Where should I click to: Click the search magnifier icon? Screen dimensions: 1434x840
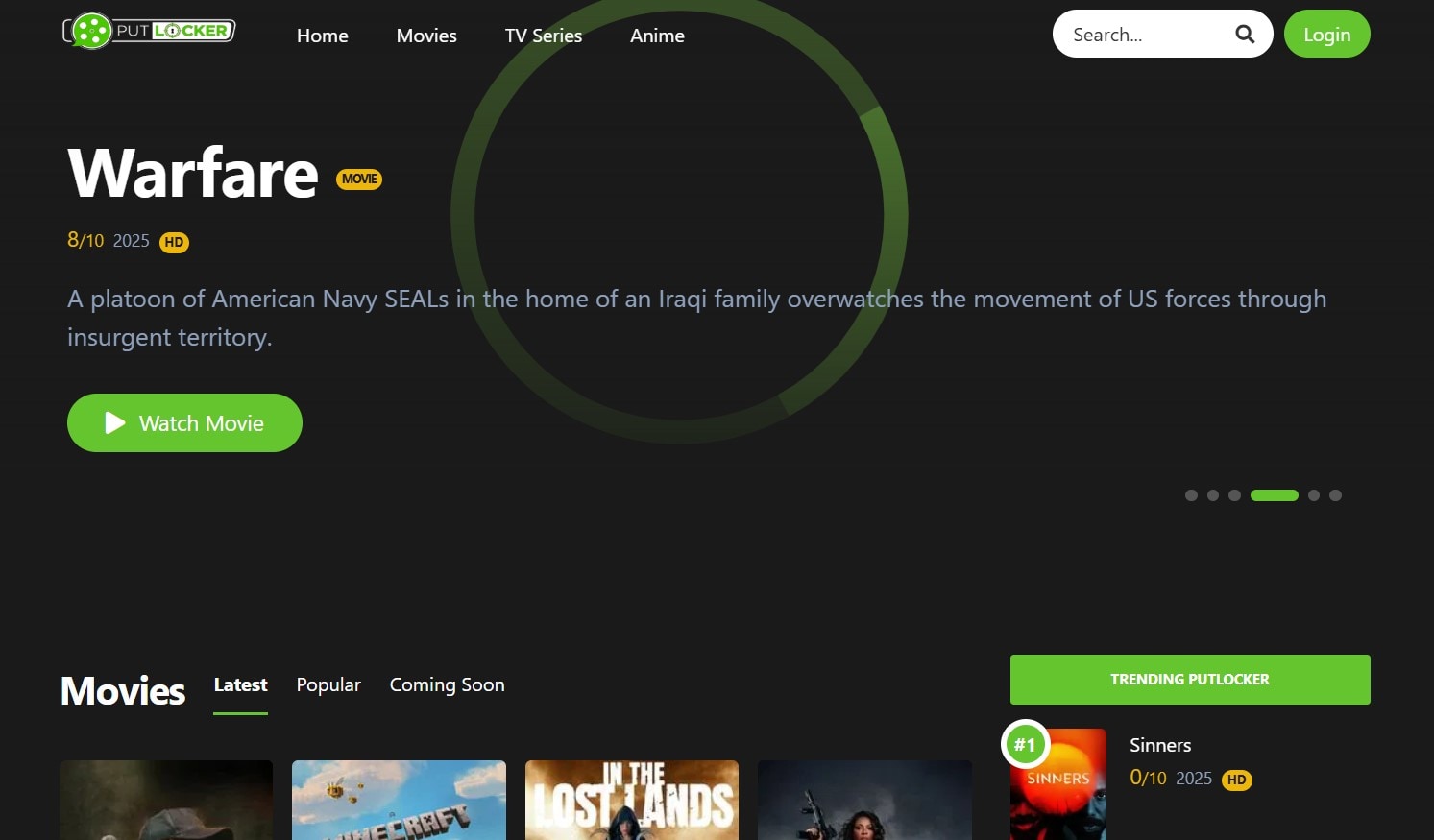tap(1245, 35)
